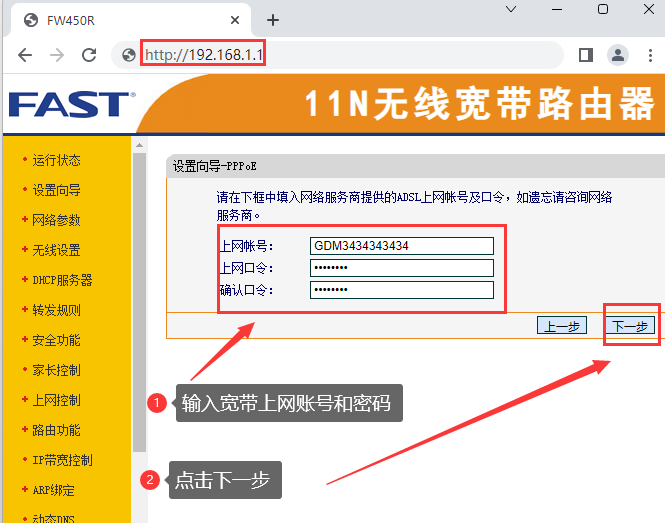665x523 pixels.
Task: Open the tab search chevron dropdown
Action: point(511,9)
